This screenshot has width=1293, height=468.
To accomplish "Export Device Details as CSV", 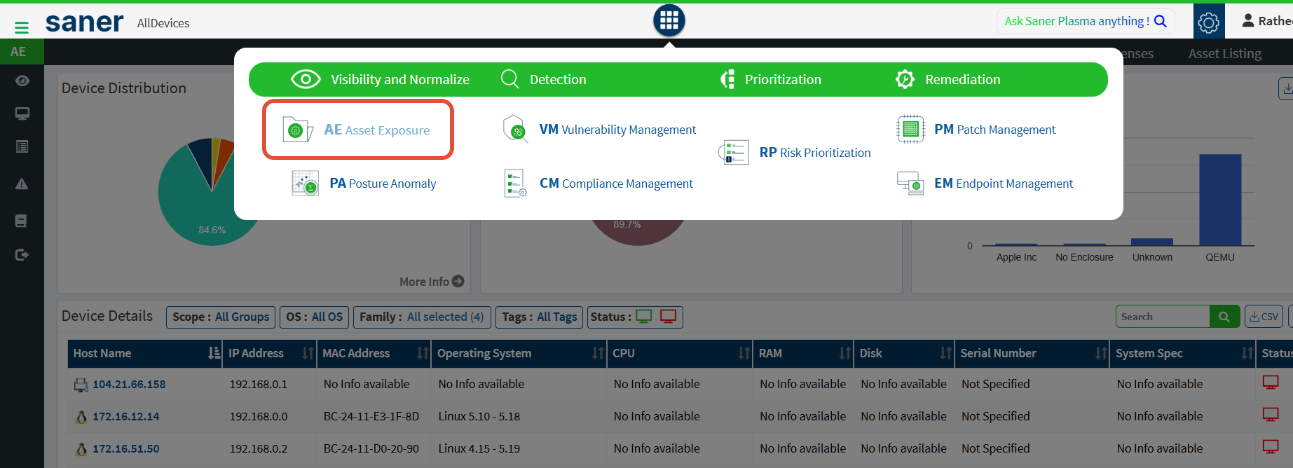I will (1264, 317).
